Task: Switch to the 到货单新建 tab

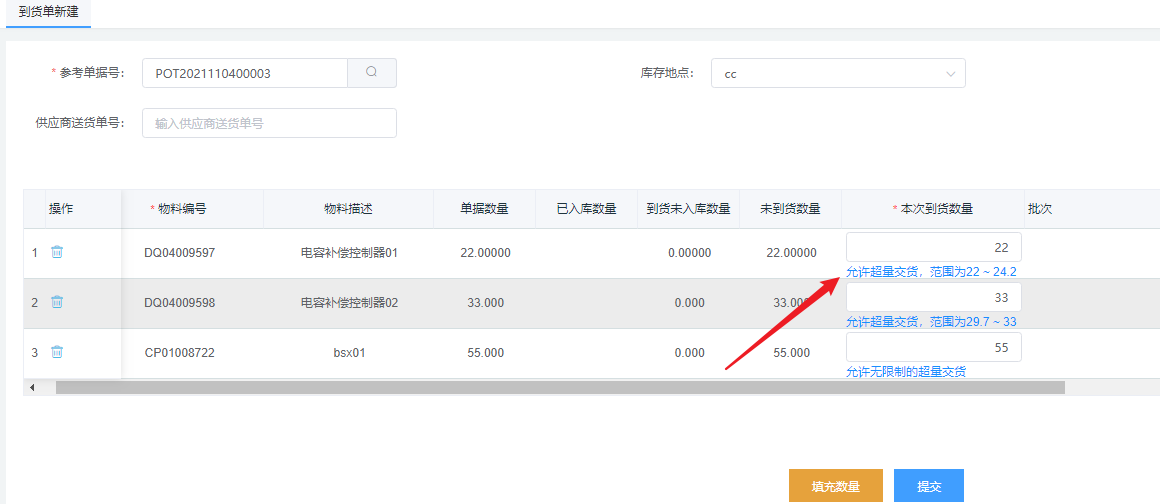Action: [x=49, y=13]
